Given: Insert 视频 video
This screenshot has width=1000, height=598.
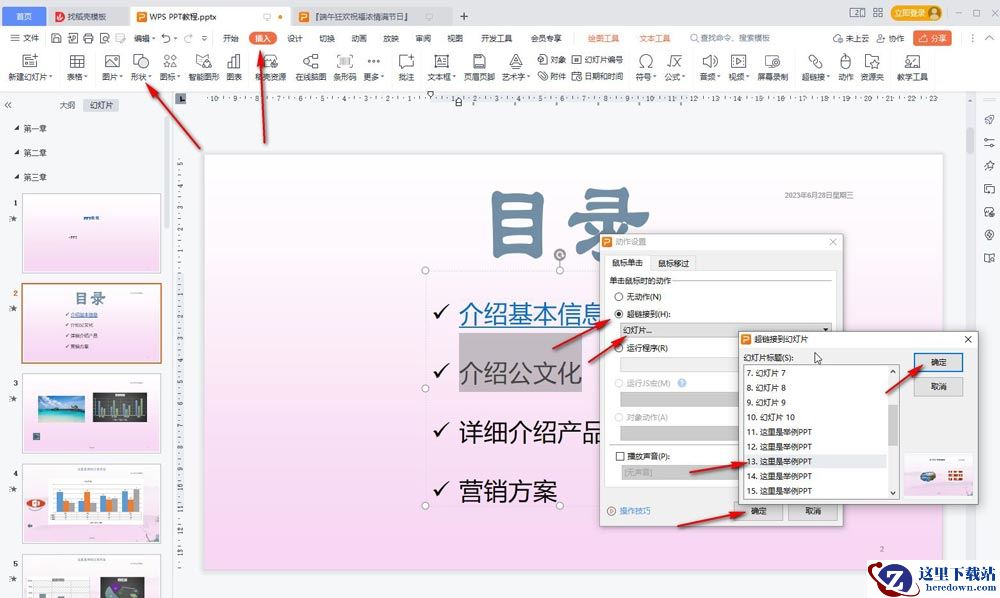Looking at the screenshot, I should [738, 67].
